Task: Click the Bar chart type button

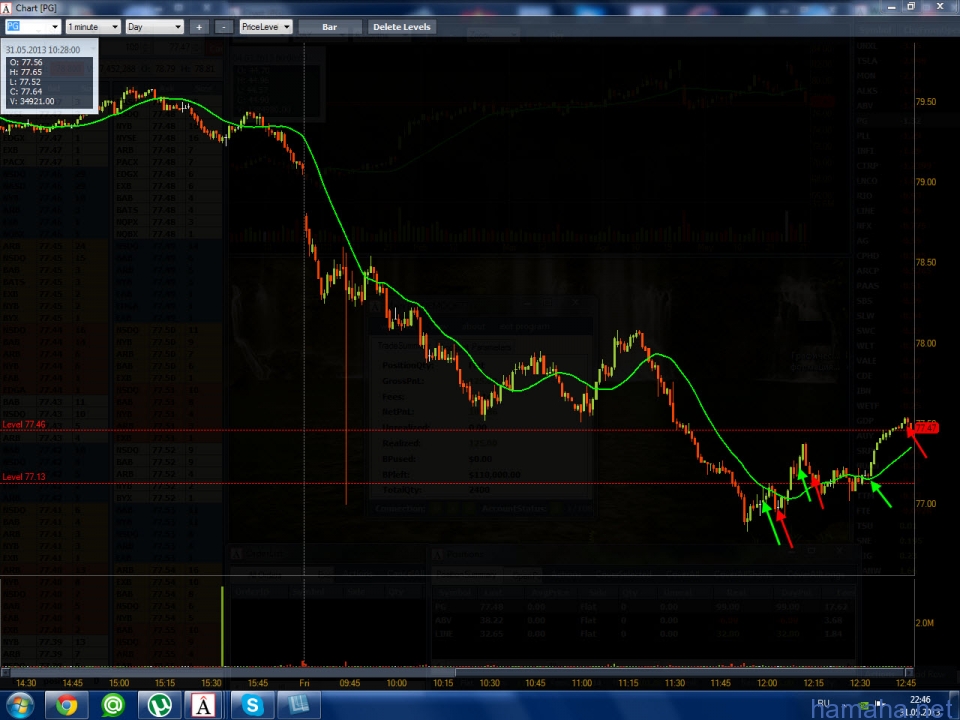Action: 329,27
